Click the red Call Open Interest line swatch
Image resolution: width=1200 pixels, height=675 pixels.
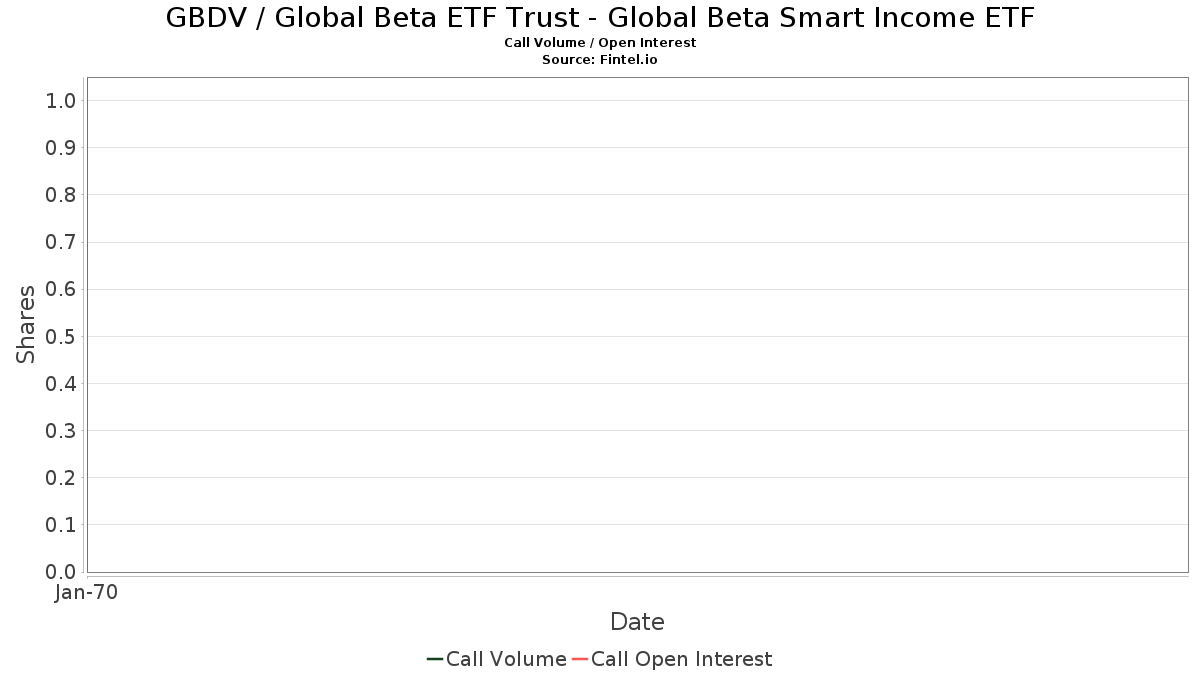click(580, 659)
